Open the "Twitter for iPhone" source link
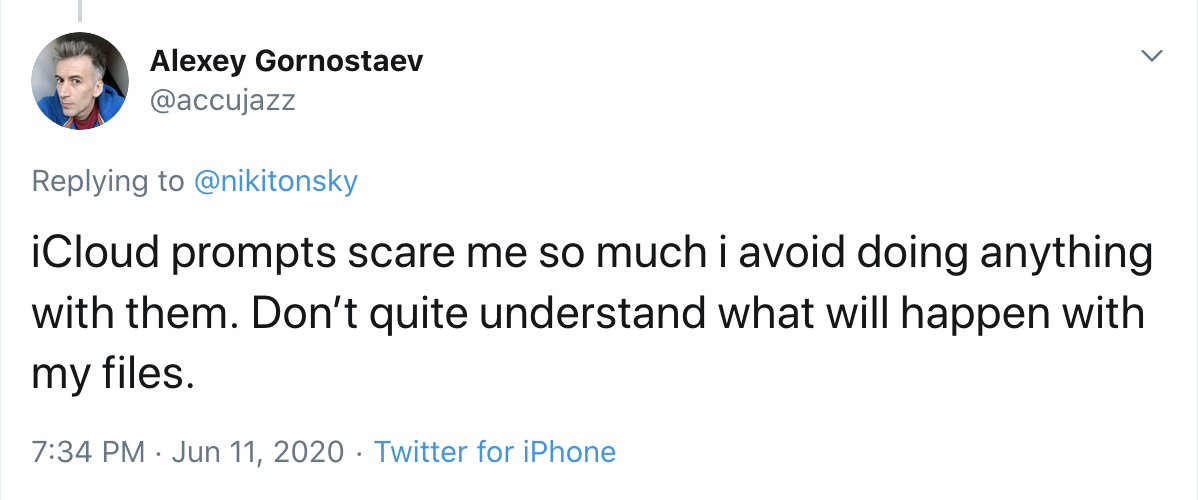The image size is (1198, 500). [495, 452]
